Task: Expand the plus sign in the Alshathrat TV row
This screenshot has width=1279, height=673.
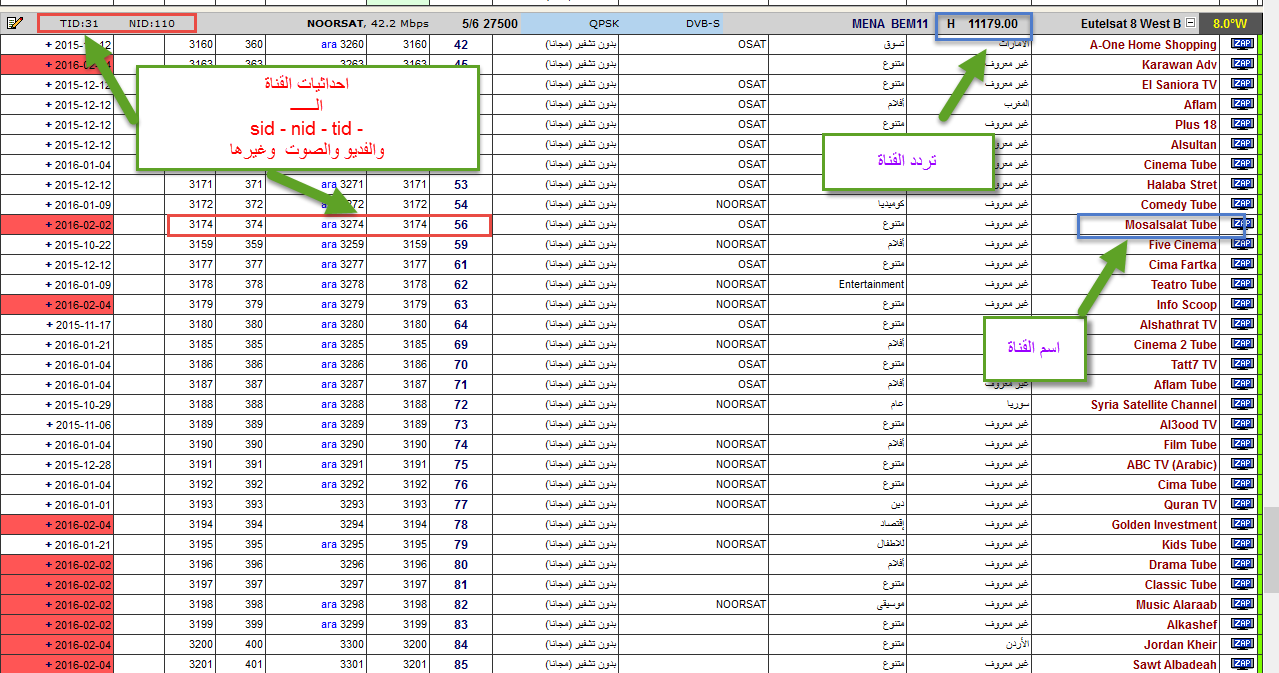Action: click(x=48, y=325)
